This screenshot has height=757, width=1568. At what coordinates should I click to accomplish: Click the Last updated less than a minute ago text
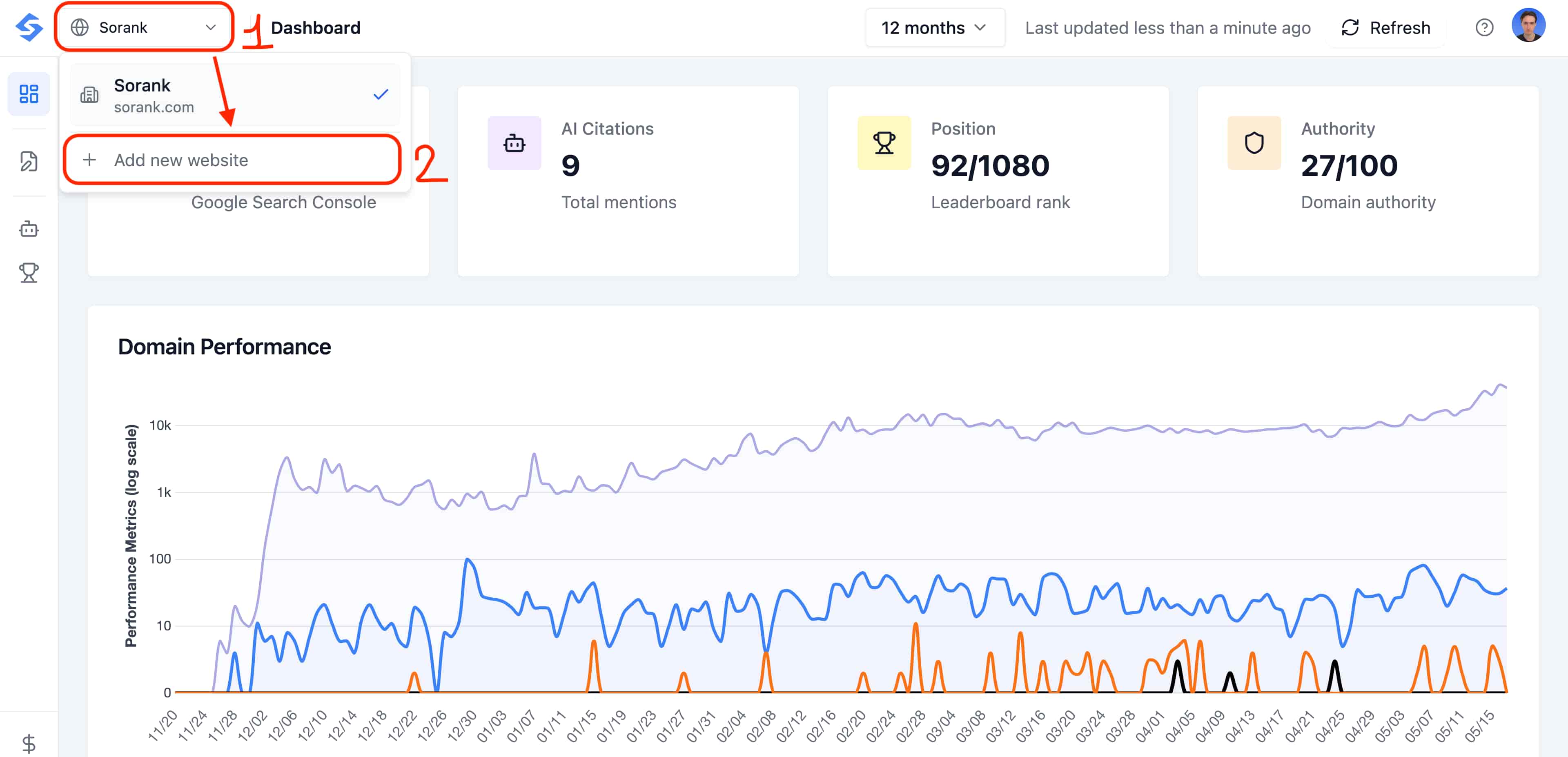coord(1167,28)
